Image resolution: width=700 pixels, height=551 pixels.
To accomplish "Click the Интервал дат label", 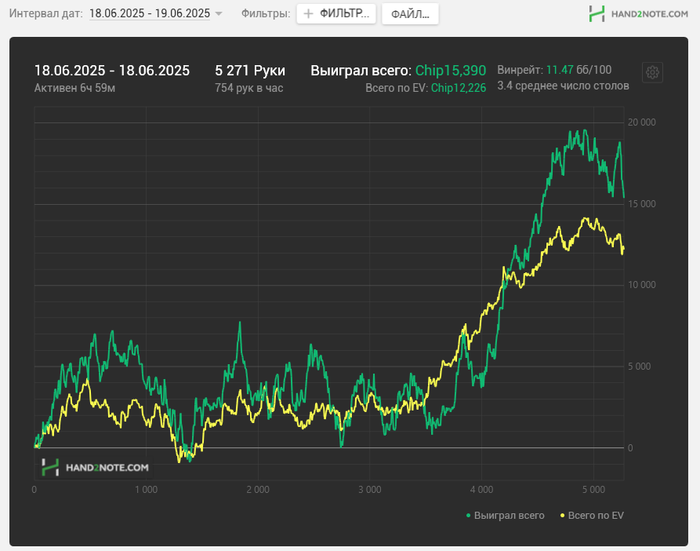I will point(46,13).
